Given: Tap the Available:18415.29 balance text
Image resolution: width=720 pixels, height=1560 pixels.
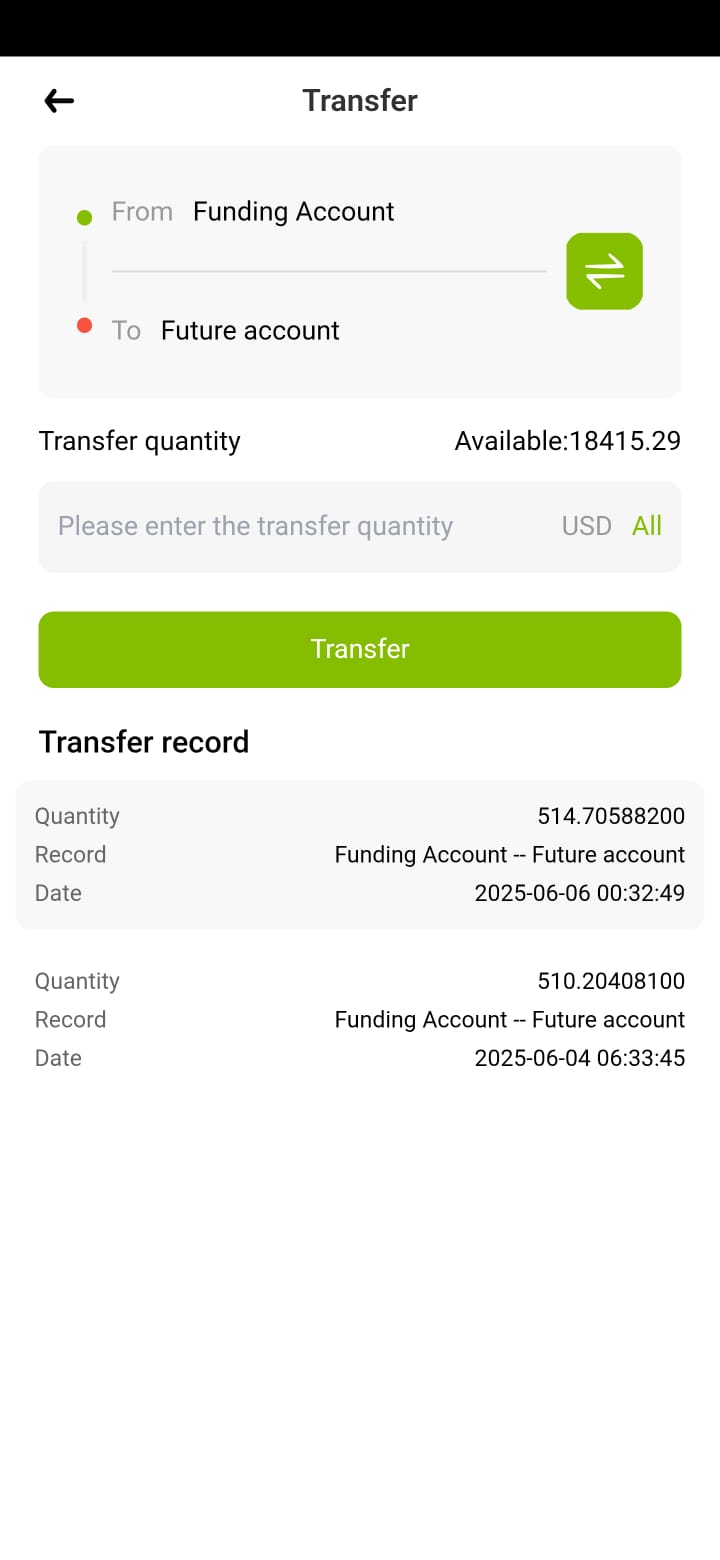Looking at the screenshot, I should pos(567,441).
